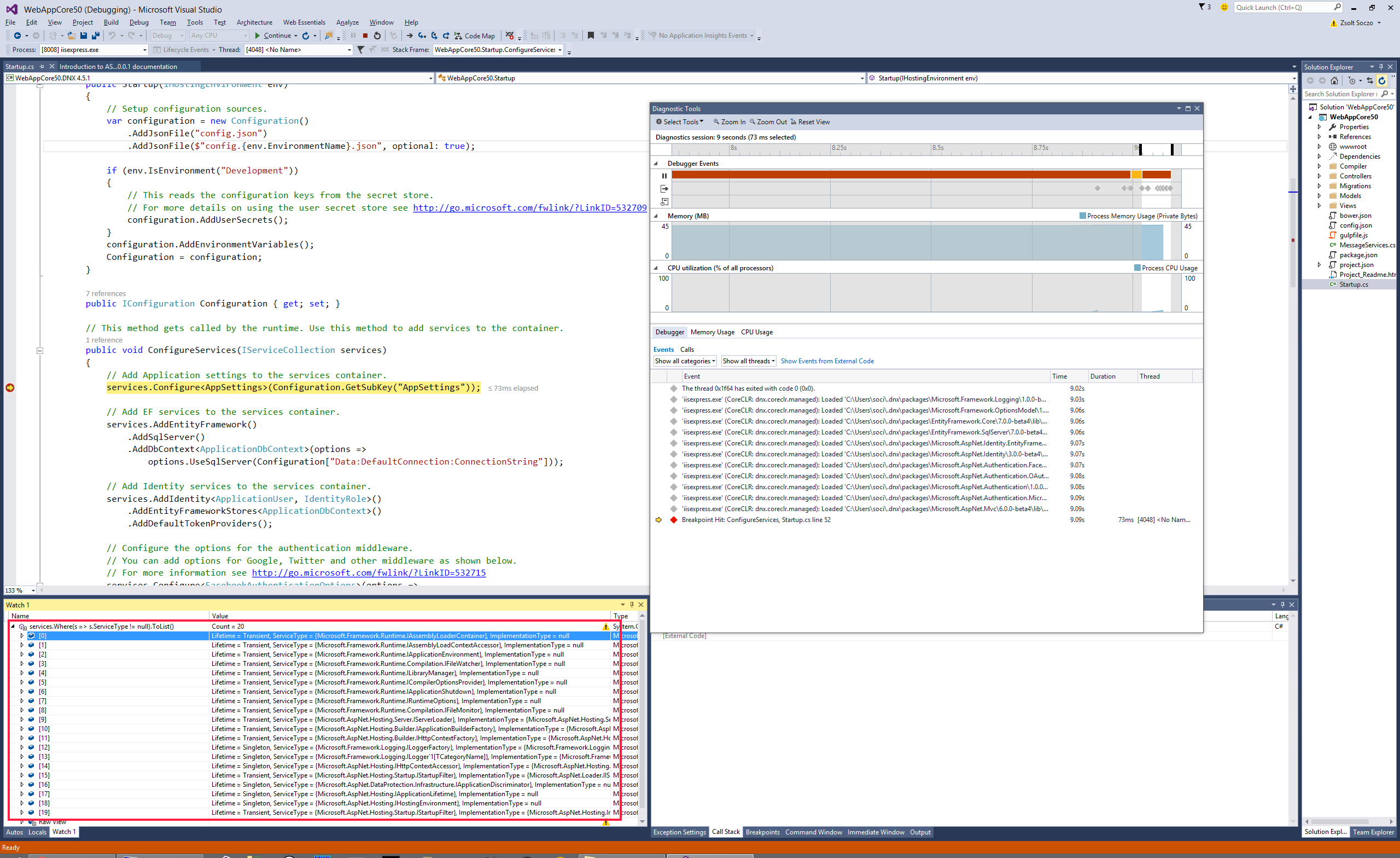Click the Step Out icon
This screenshot has width=1400, height=858.
pyautogui.click(x=446, y=36)
